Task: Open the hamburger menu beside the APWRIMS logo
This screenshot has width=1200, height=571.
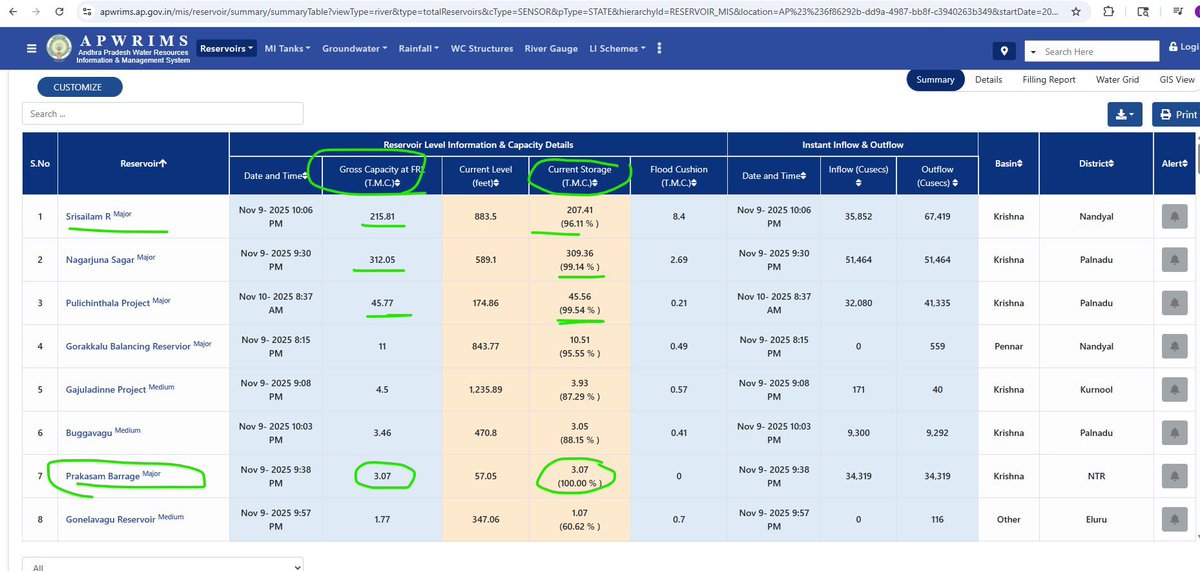Action: tap(33, 47)
